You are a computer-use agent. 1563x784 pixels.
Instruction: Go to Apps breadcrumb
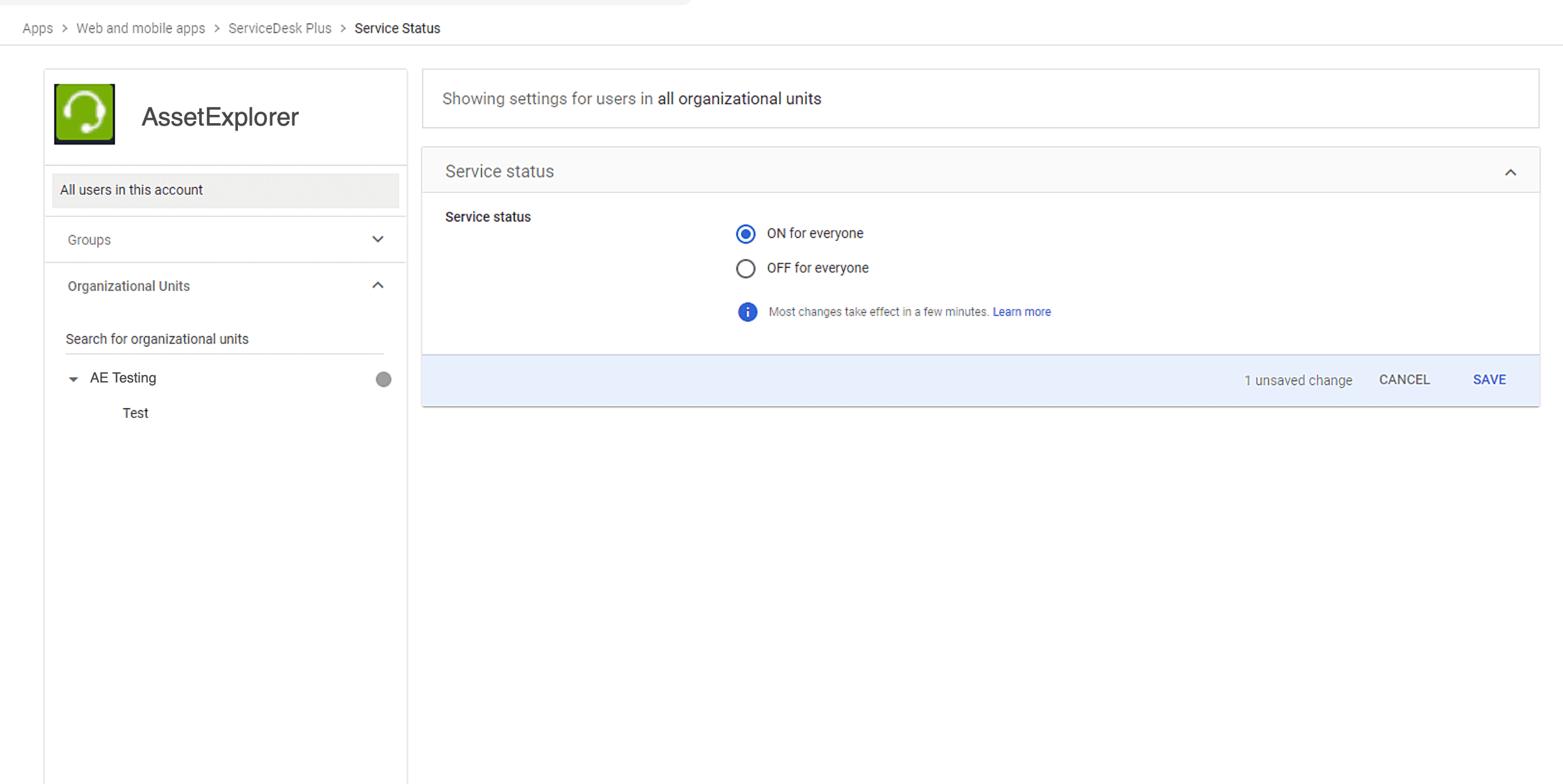coord(37,29)
